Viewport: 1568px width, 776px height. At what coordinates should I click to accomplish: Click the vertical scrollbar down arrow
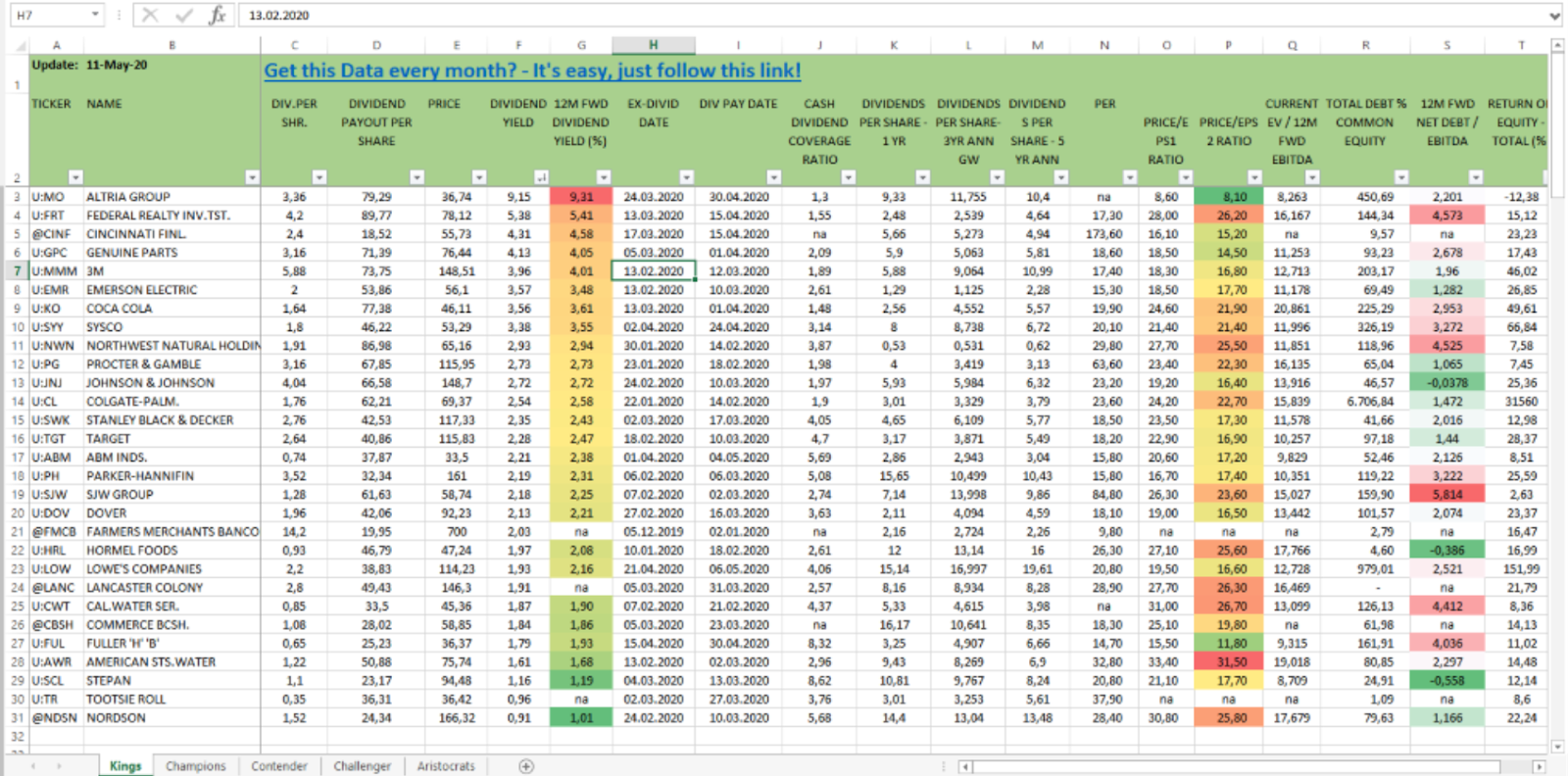[1557, 747]
